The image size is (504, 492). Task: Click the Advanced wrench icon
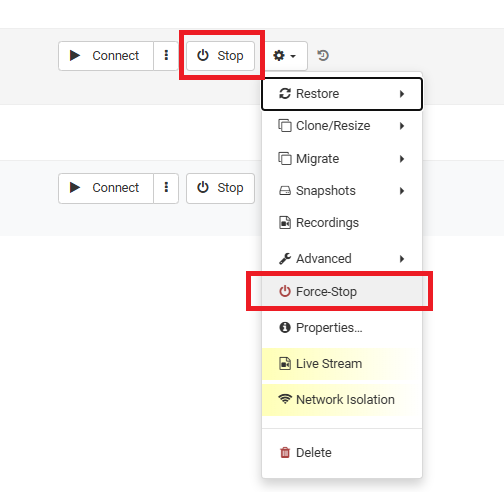coord(285,259)
